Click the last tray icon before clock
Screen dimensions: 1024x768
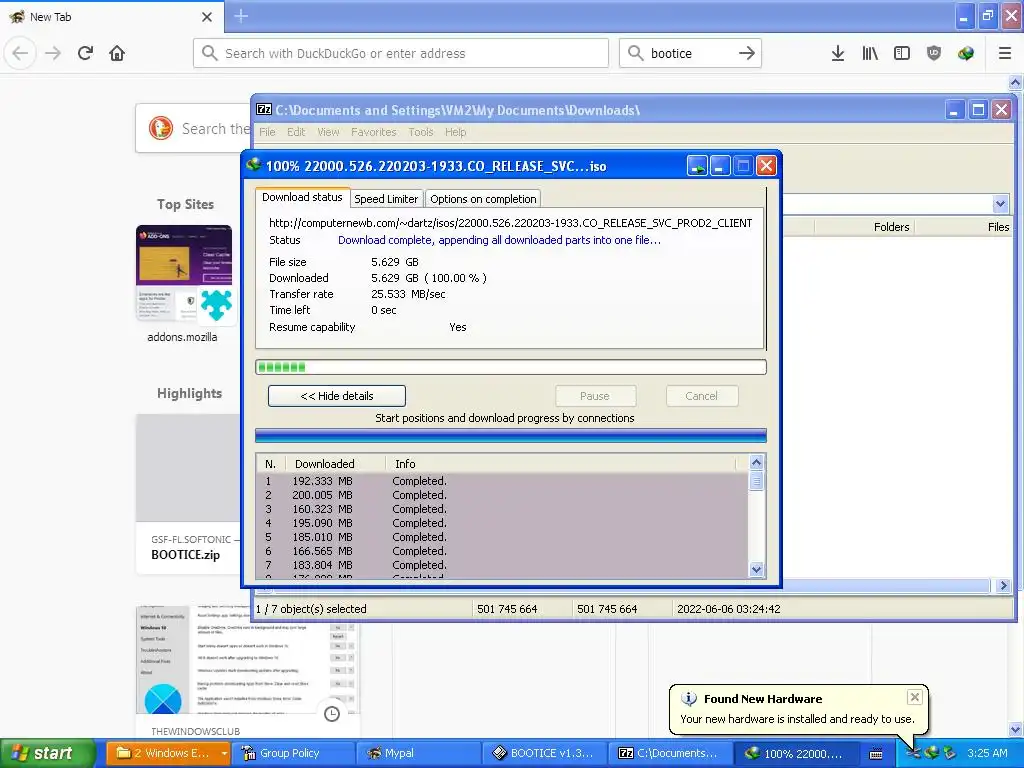click(950, 754)
